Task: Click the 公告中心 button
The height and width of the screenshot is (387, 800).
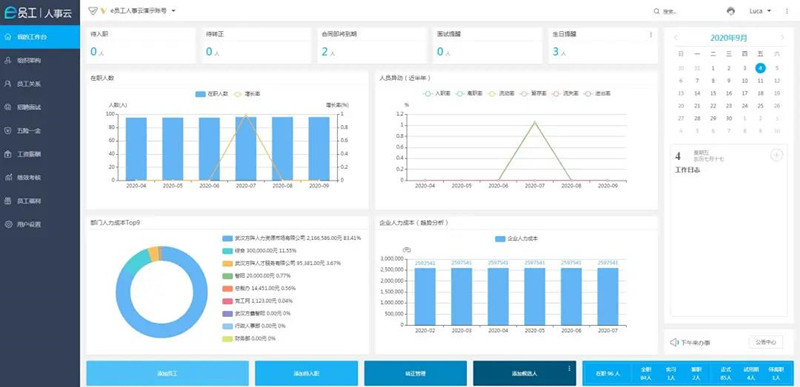Action: (766, 342)
